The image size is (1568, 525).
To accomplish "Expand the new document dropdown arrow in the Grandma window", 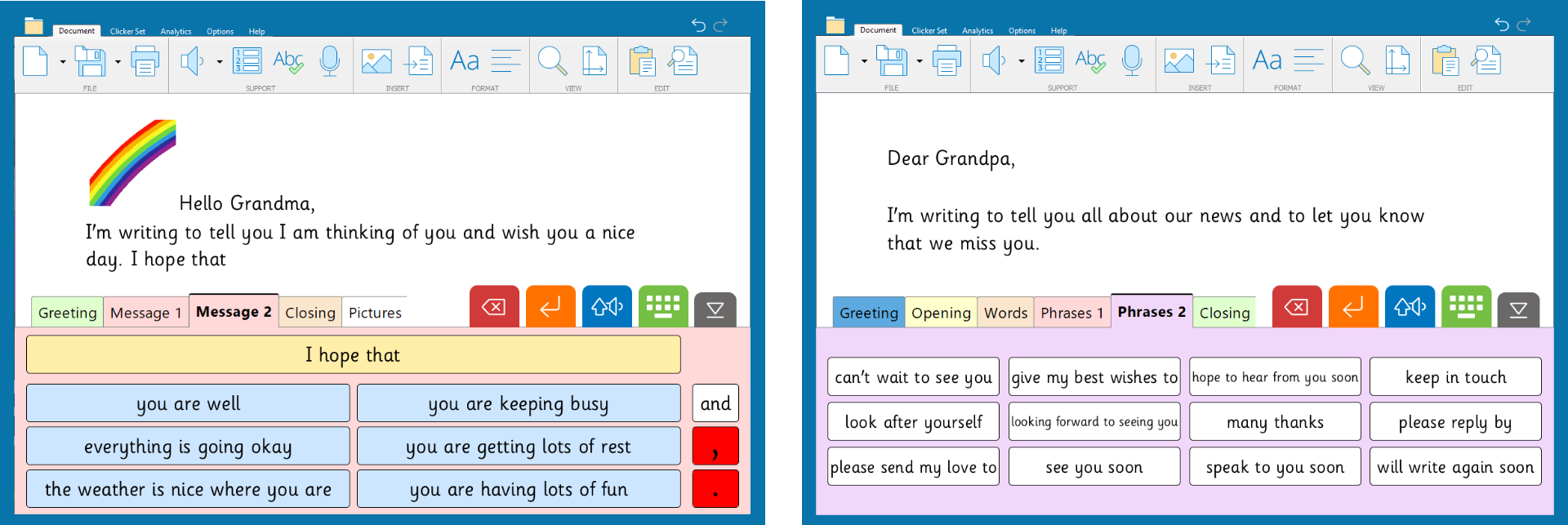I will [63, 62].
